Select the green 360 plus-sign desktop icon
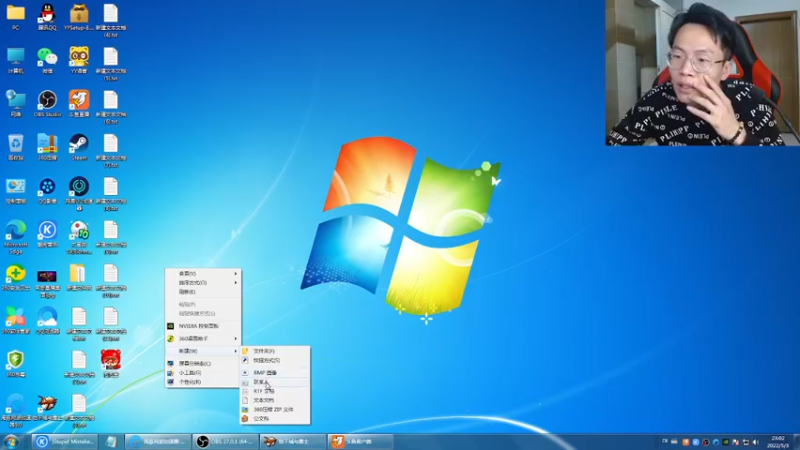 [15, 277]
